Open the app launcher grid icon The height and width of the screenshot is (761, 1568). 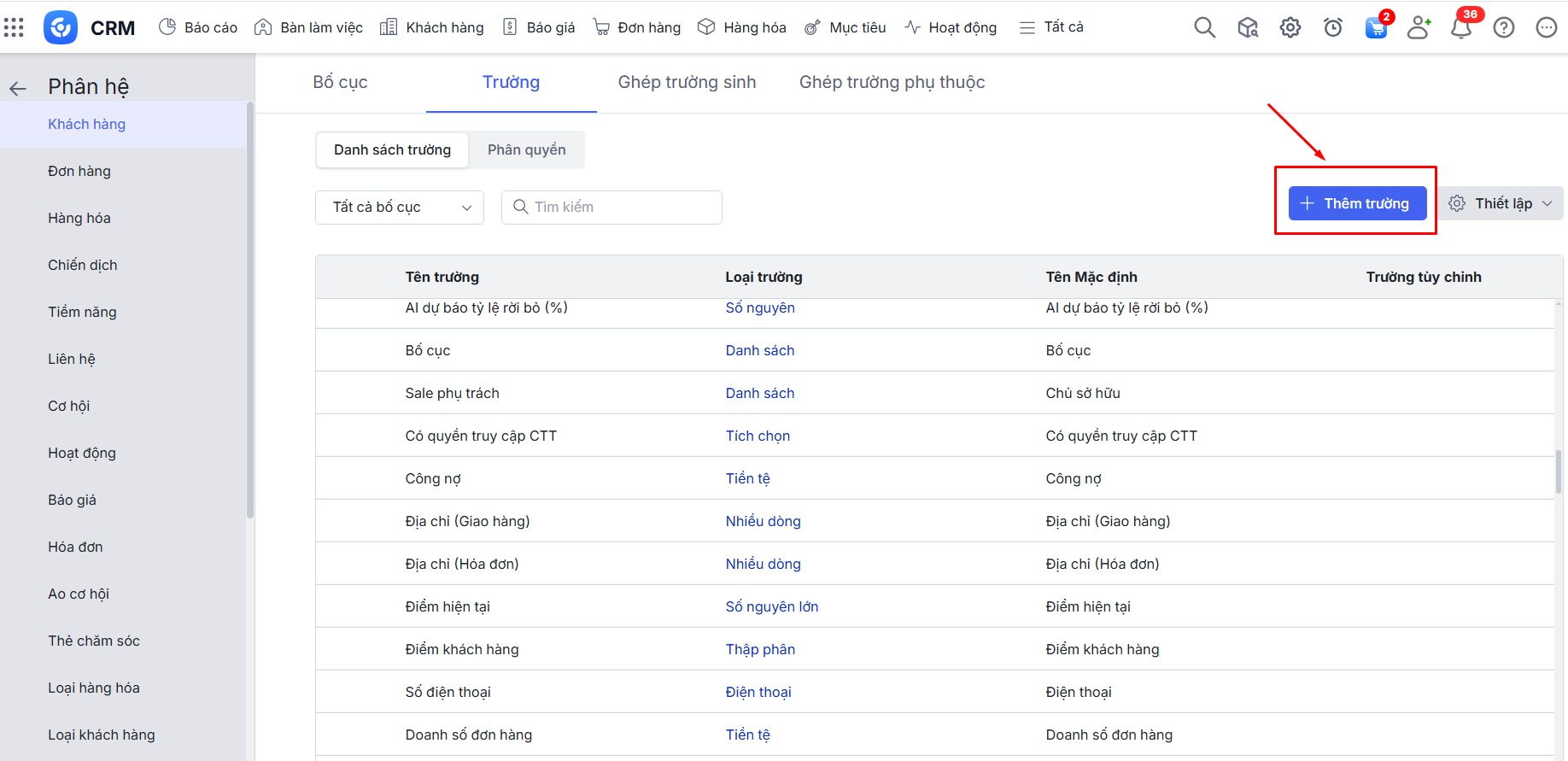click(x=14, y=27)
